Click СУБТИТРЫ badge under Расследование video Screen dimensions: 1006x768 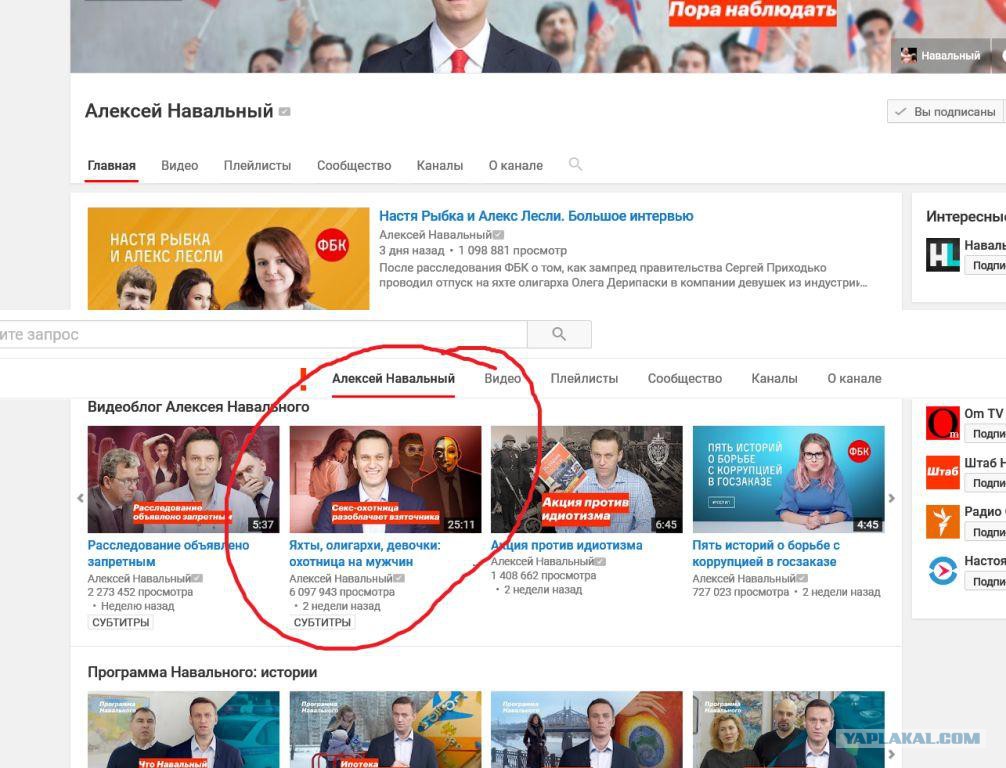pyautogui.click(x=121, y=622)
